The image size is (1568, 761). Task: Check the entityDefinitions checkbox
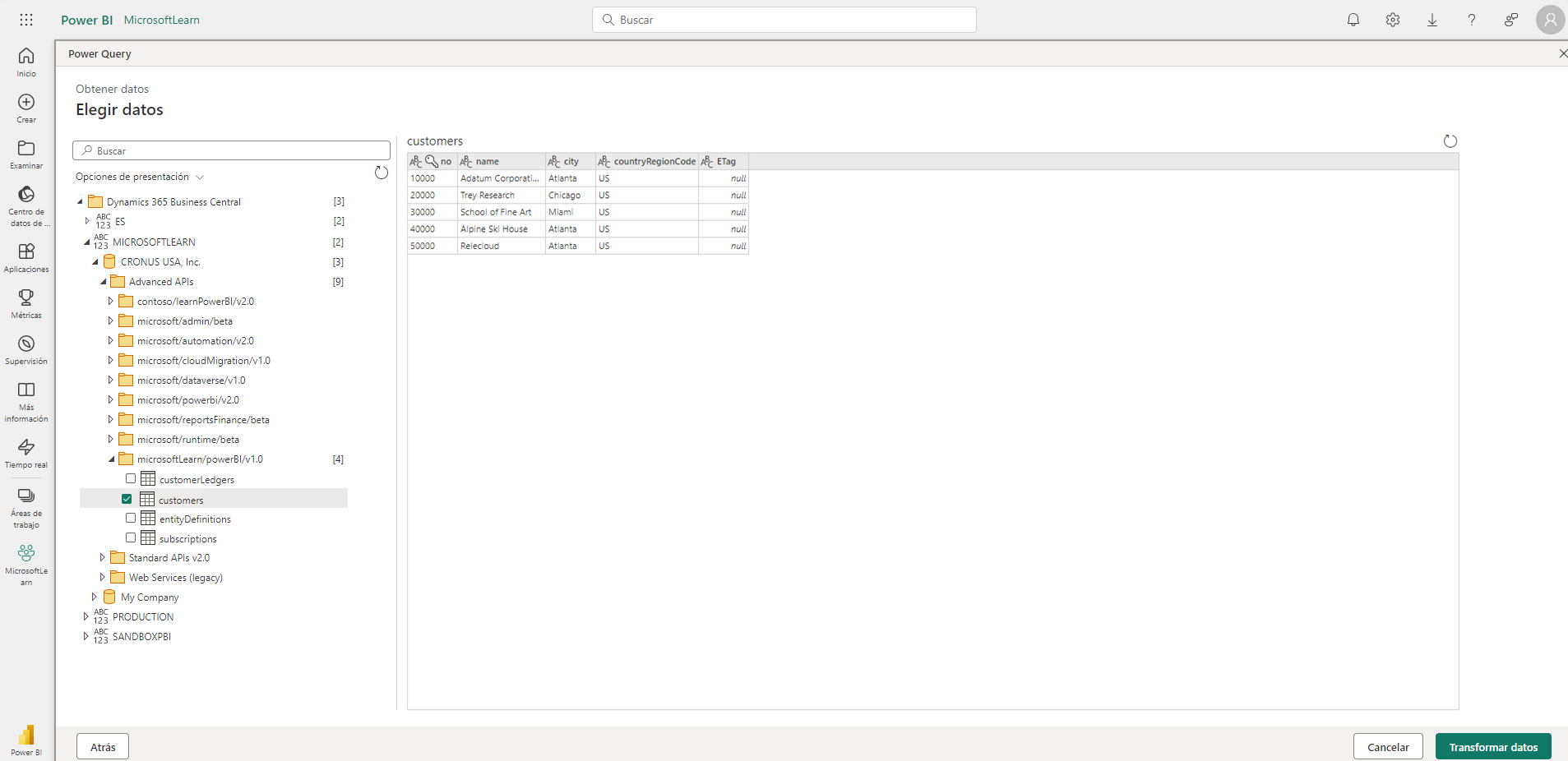coord(131,518)
